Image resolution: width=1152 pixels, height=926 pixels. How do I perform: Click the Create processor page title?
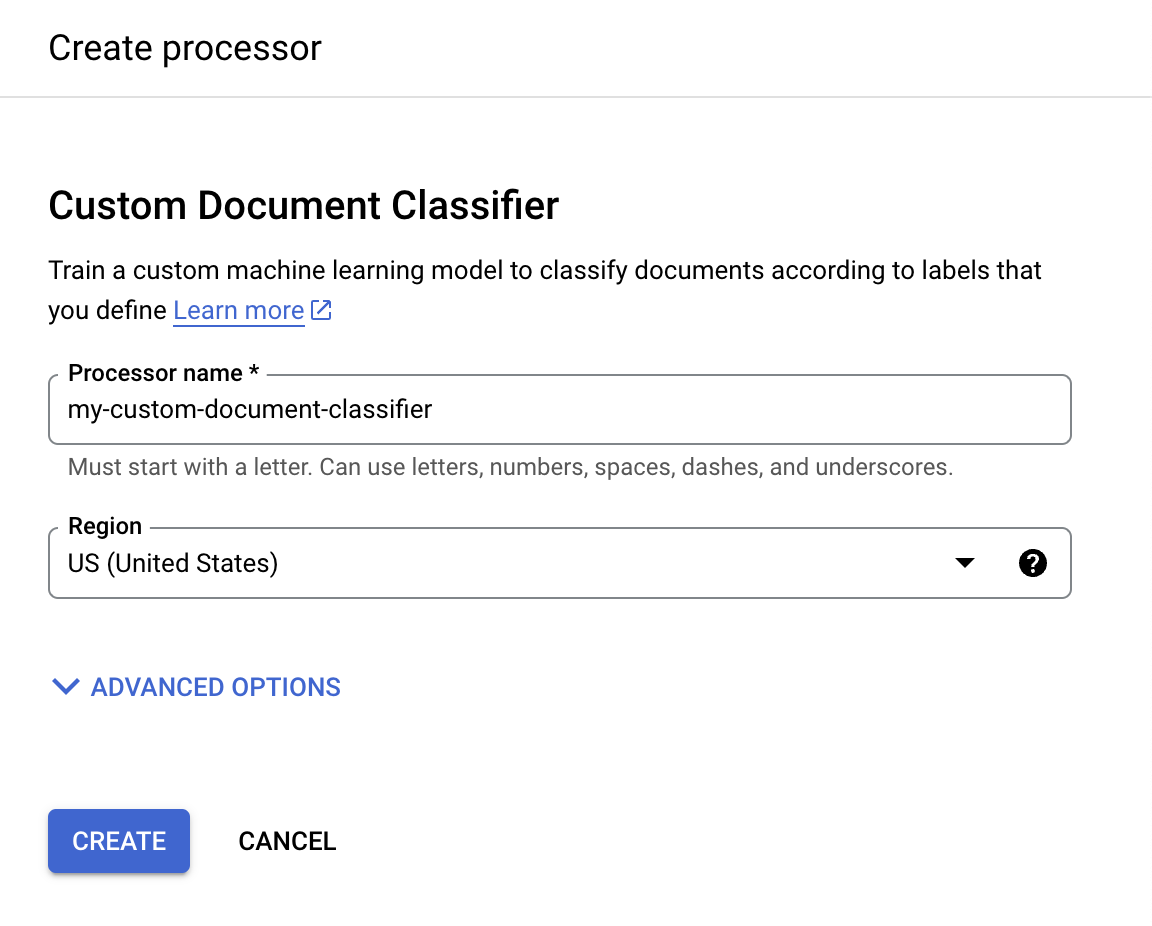[185, 47]
